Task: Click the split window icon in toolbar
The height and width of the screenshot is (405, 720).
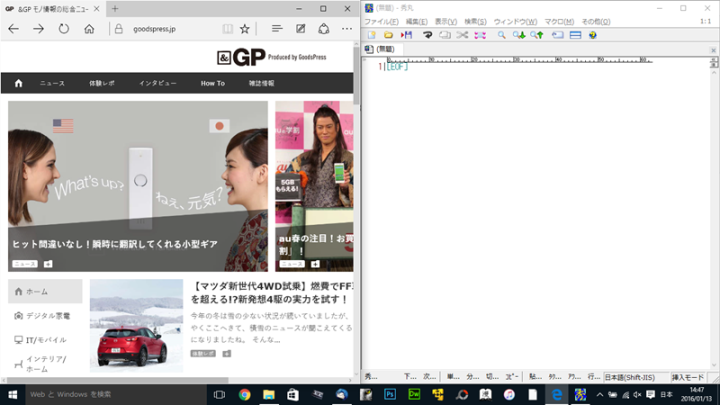Action: (575, 35)
